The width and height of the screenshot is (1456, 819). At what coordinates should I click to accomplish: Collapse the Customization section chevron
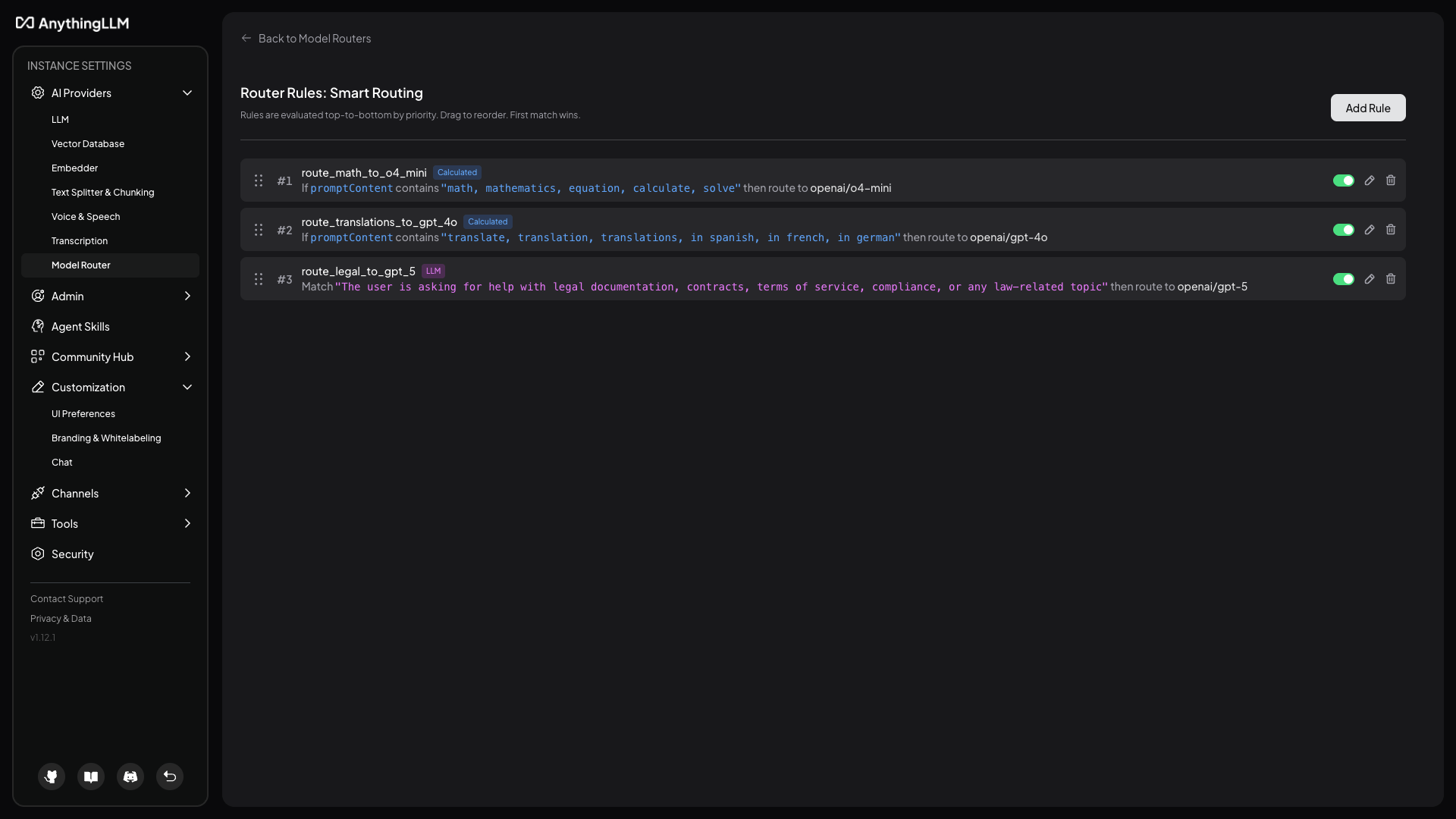187,387
